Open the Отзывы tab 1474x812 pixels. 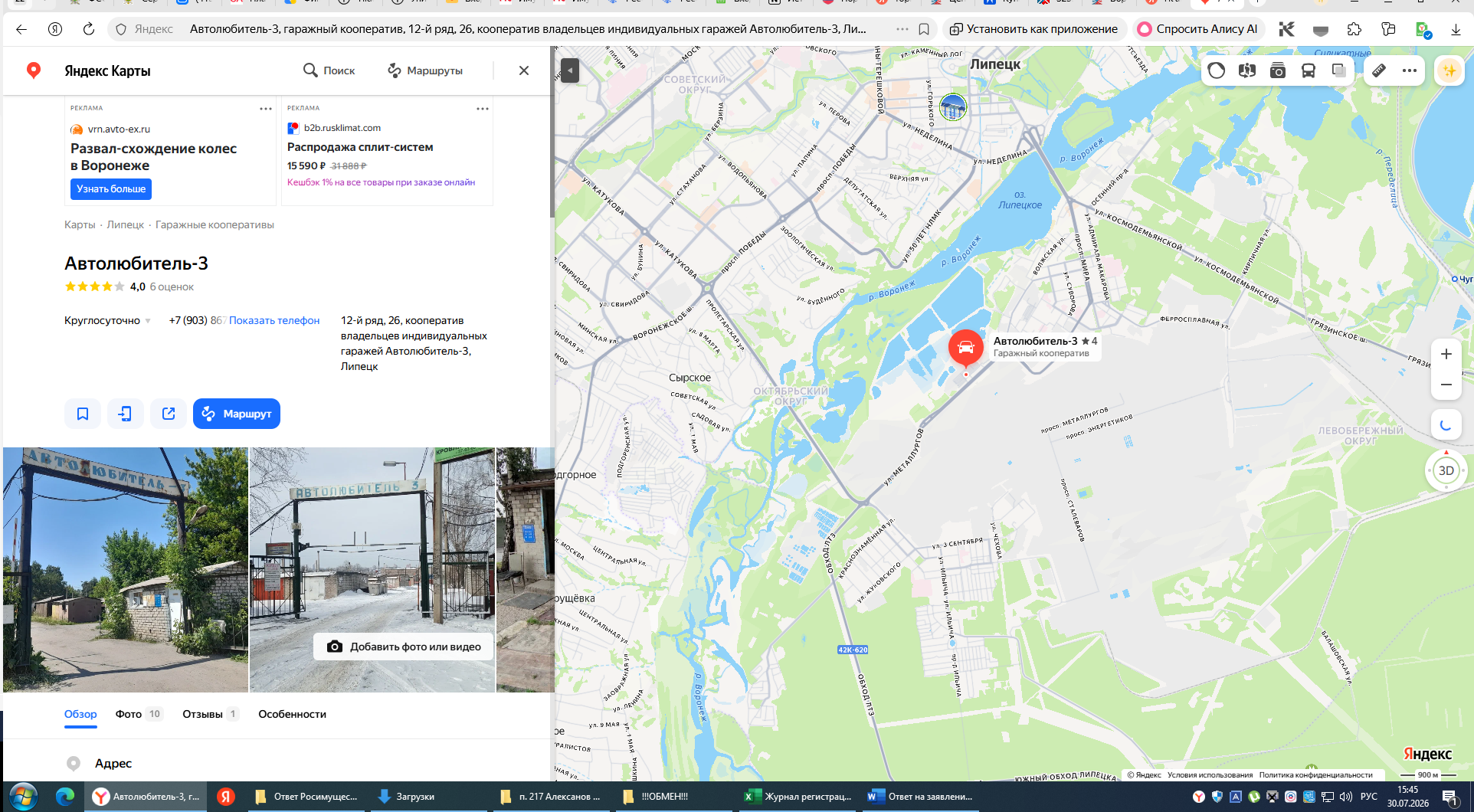pyautogui.click(x=211, y=714)
